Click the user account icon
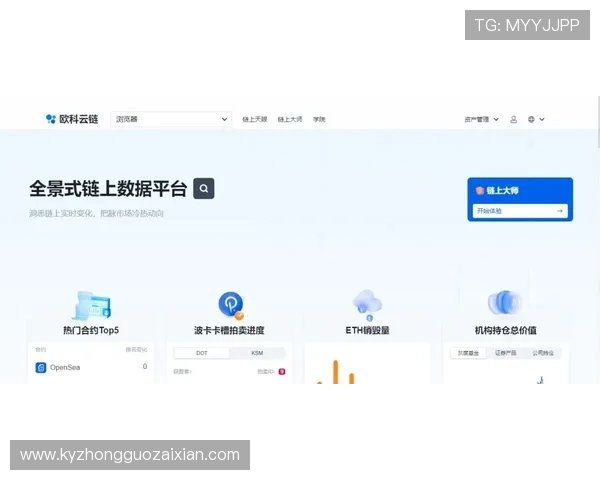 click(514, 119)
